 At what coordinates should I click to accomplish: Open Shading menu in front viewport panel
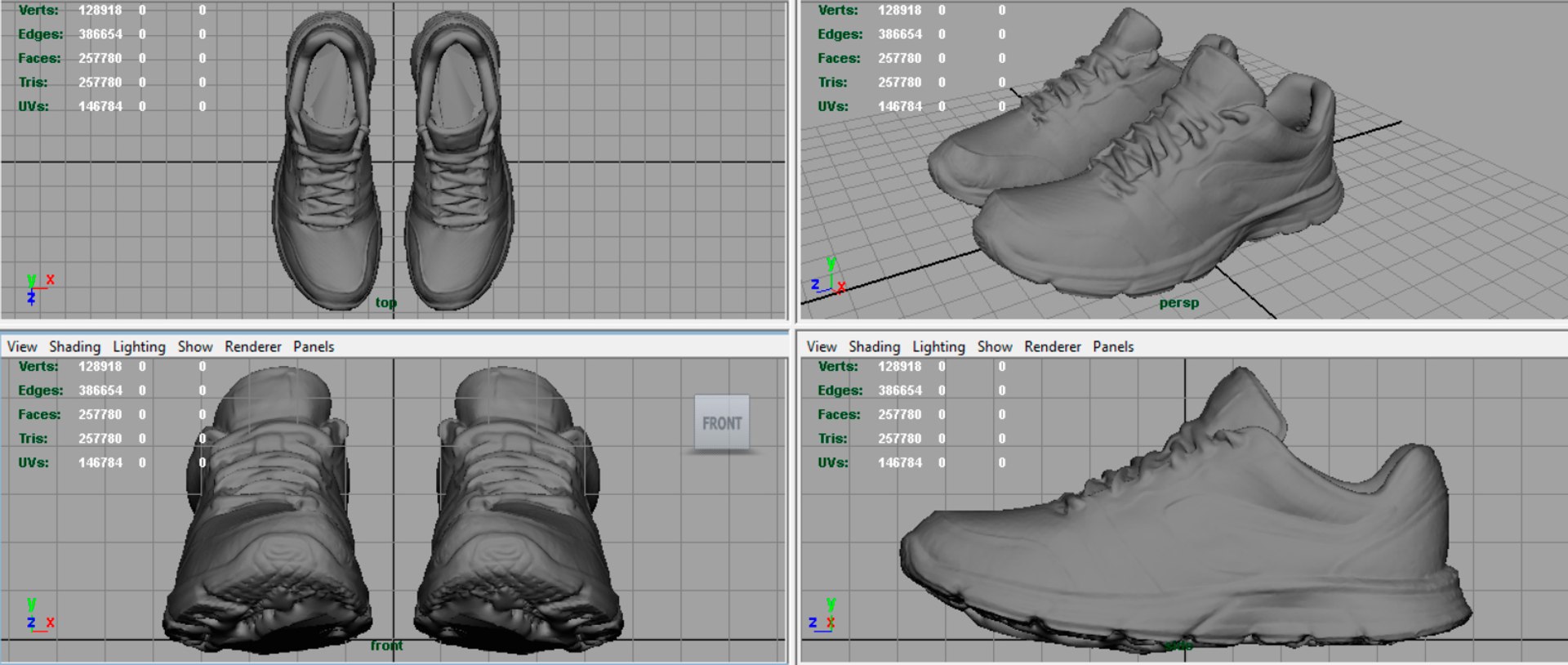pos(74,346)
